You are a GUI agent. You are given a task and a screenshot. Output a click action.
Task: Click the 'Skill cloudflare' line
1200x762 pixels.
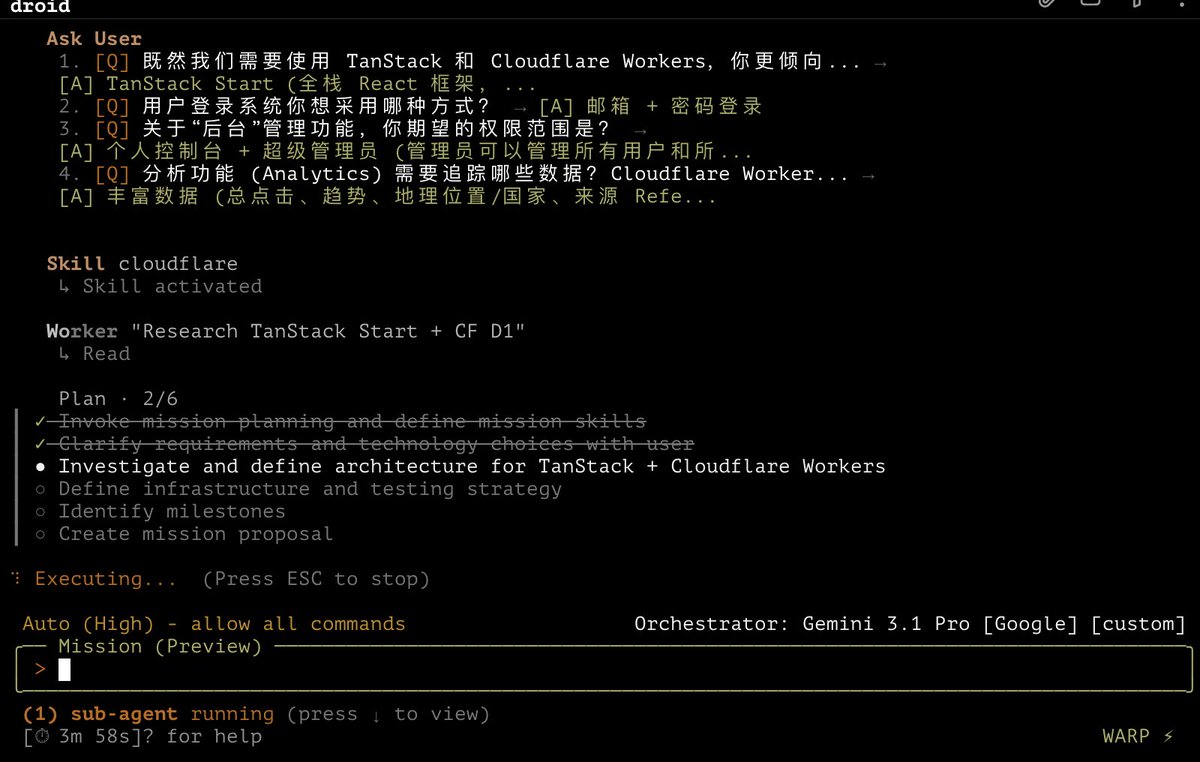coord(142,264)
